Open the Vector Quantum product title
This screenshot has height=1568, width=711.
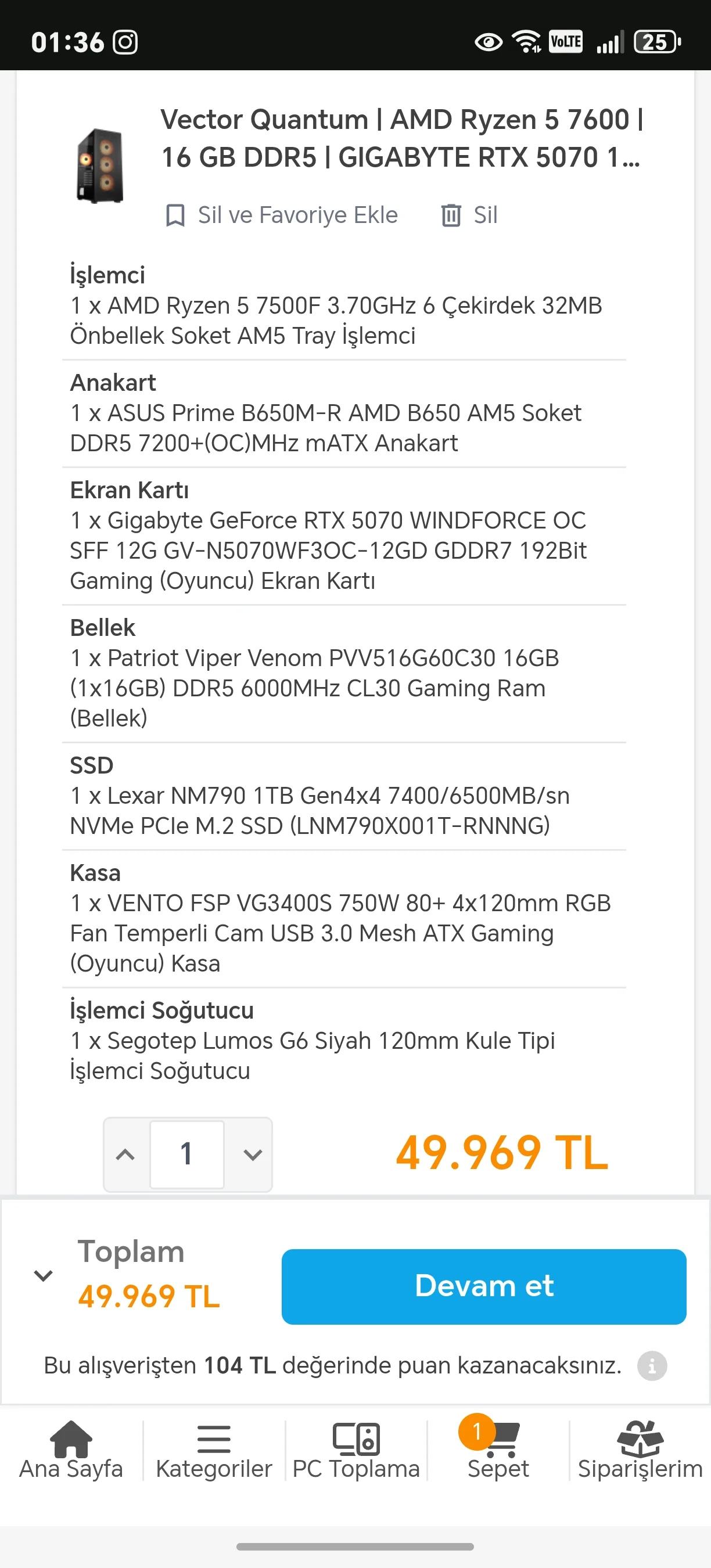(402, 138)
